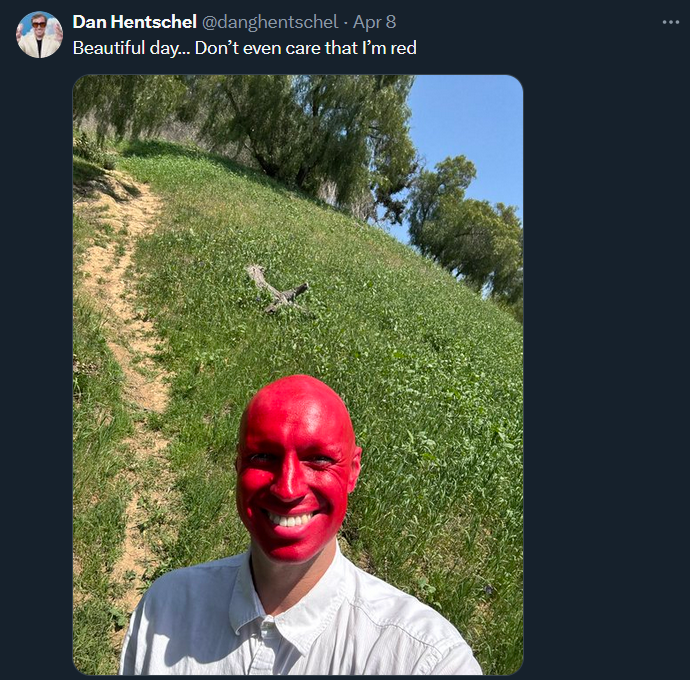Open the attached photo in full view
The image size is (690, 680).
tap(298, 375)
